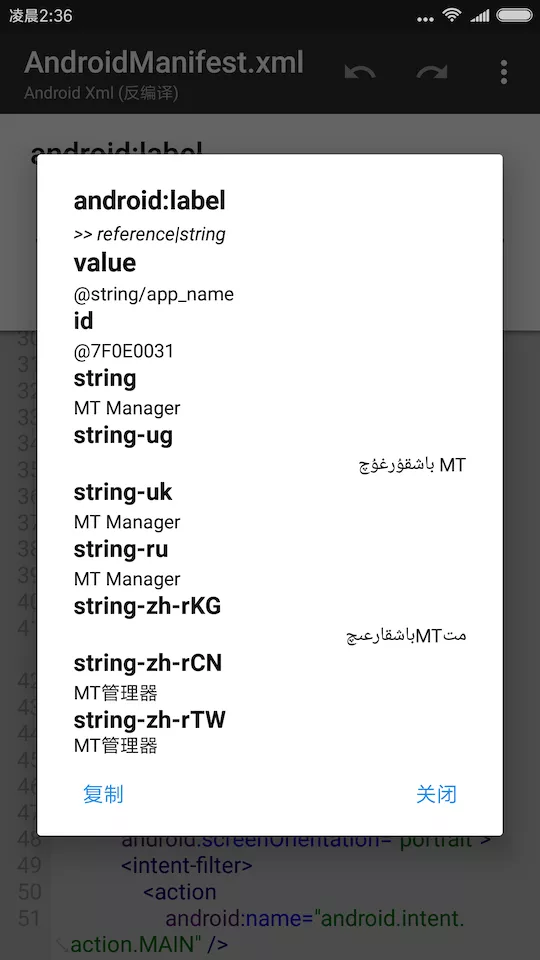Click the 关闭 close button
This screenshot has height=960, width=540.
click(436, 794)
